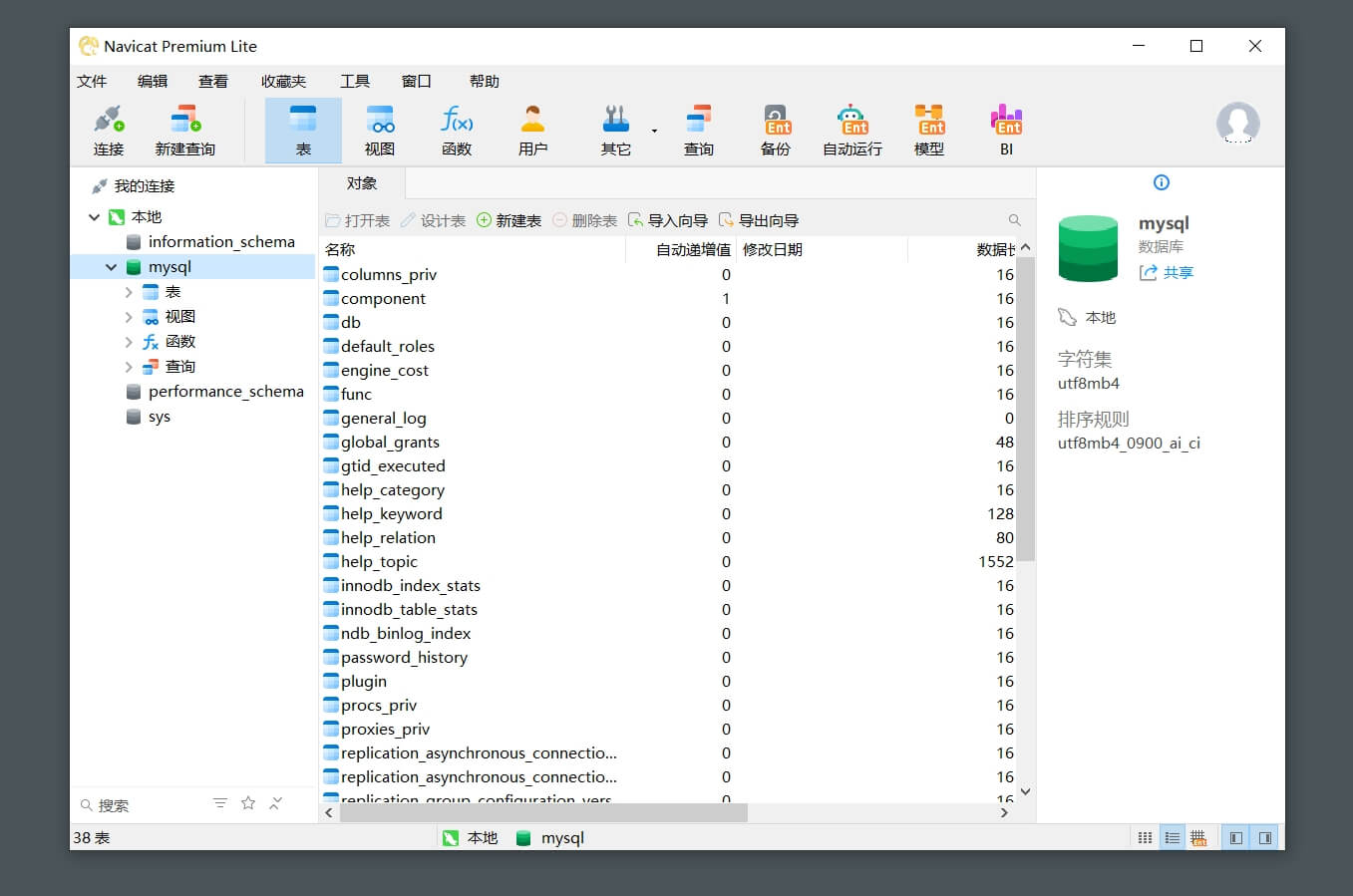Click the 新建表 button

pyautogui.click(x=509, y=220)
